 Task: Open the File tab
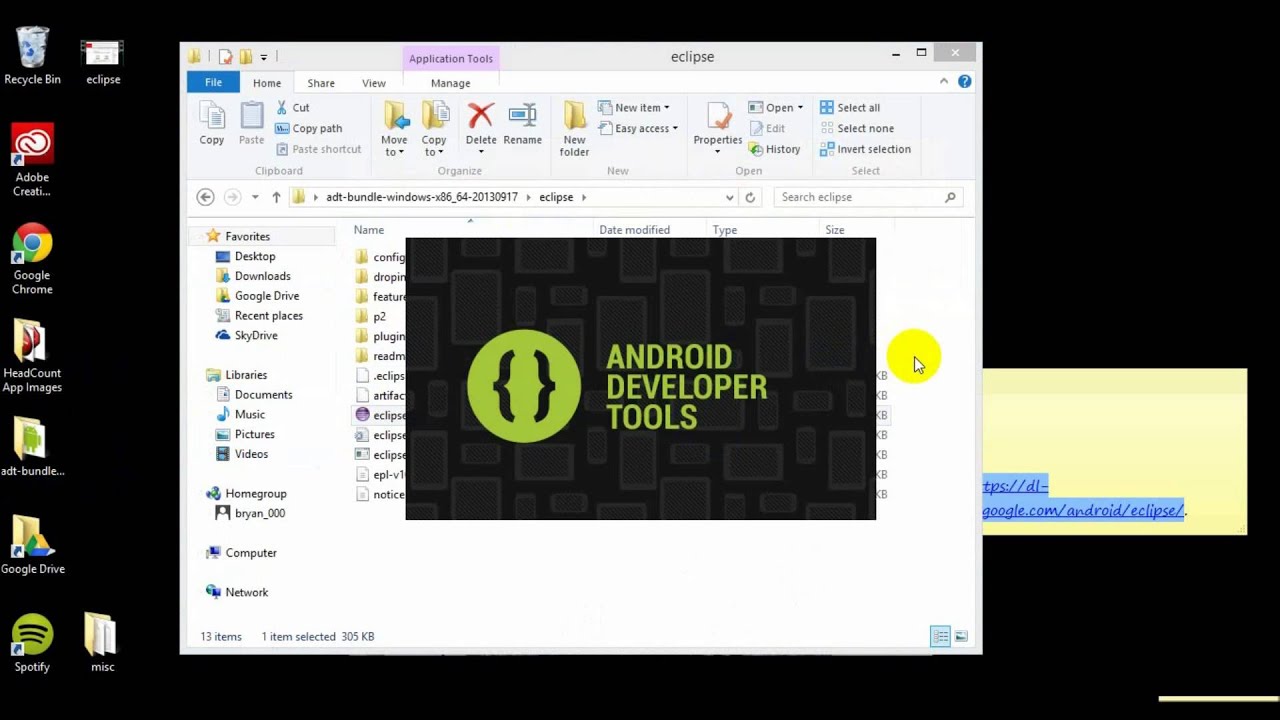point(213,83)
